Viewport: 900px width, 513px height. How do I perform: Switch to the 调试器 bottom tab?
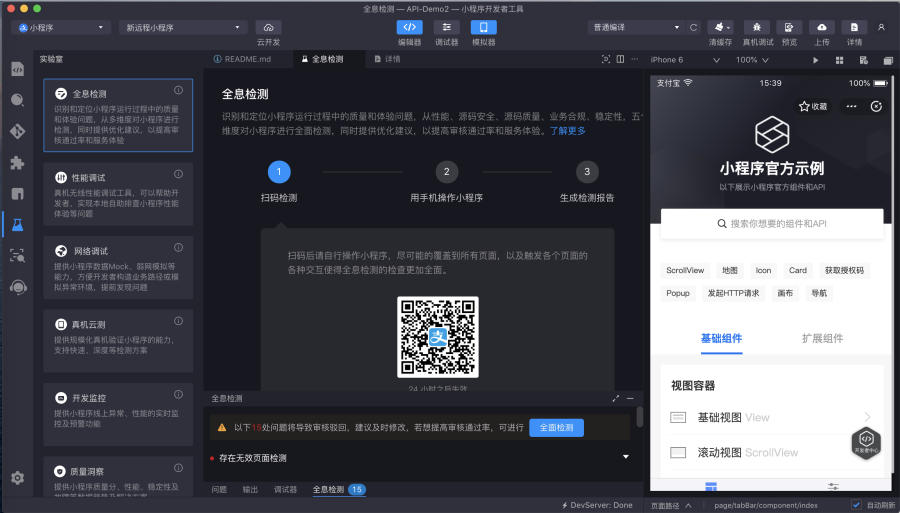click(x=285, y=489)
